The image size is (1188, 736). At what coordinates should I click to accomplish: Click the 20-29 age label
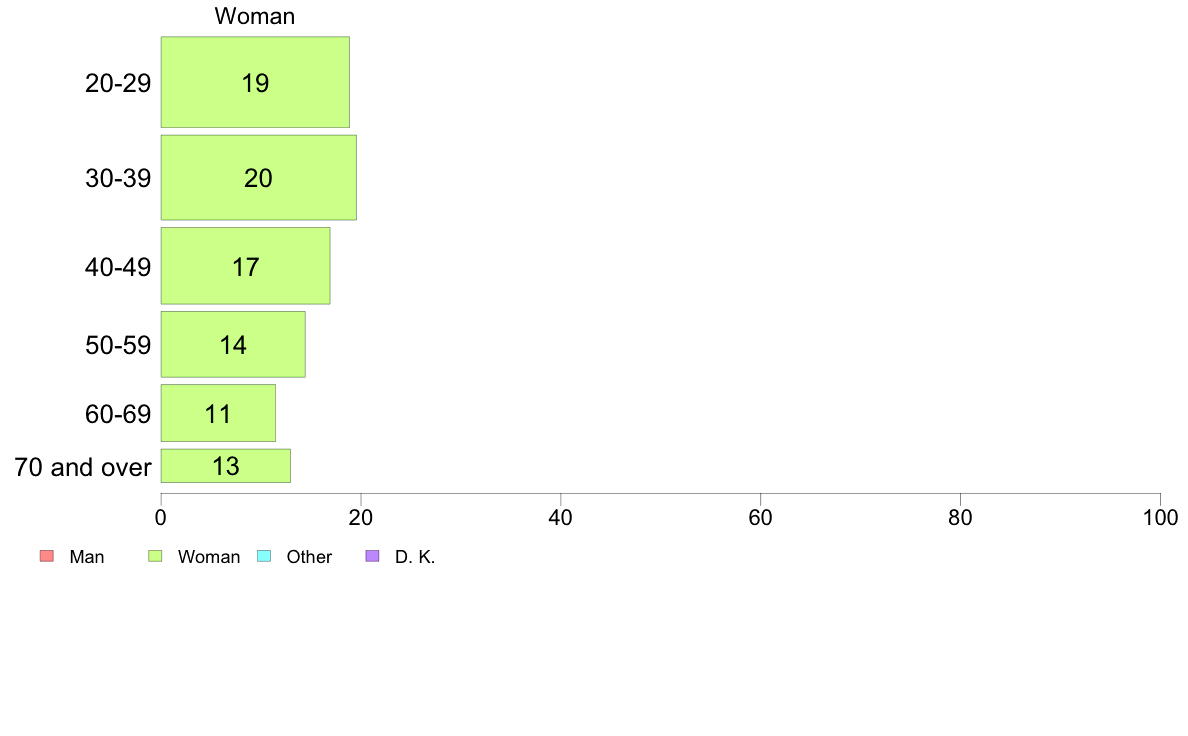[x=118, y=83]
